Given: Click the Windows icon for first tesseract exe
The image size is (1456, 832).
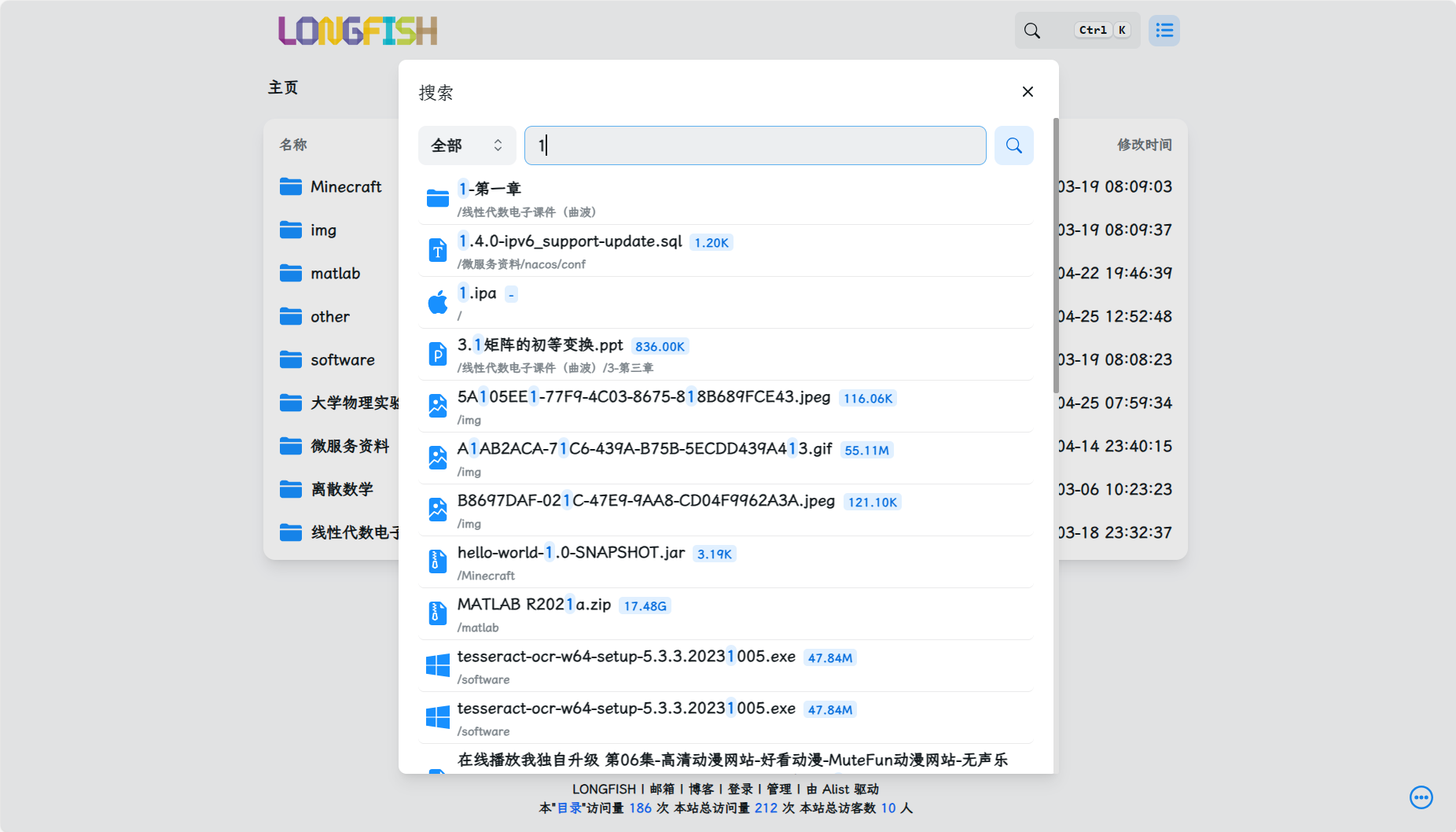Looking at the screenshot, I should pyautogui.click(x=438, y=665).
